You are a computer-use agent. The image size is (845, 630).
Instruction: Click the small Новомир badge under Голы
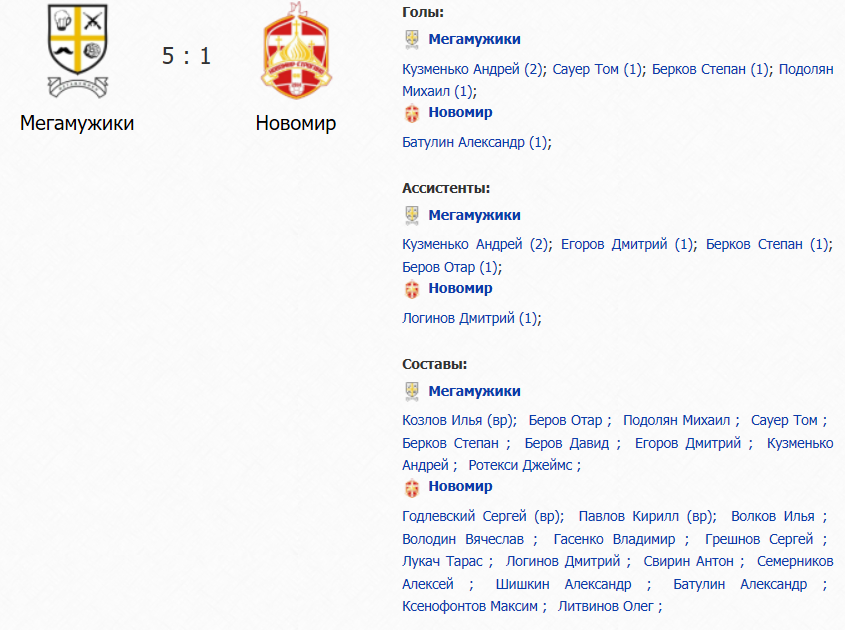(x=412, y=113)
